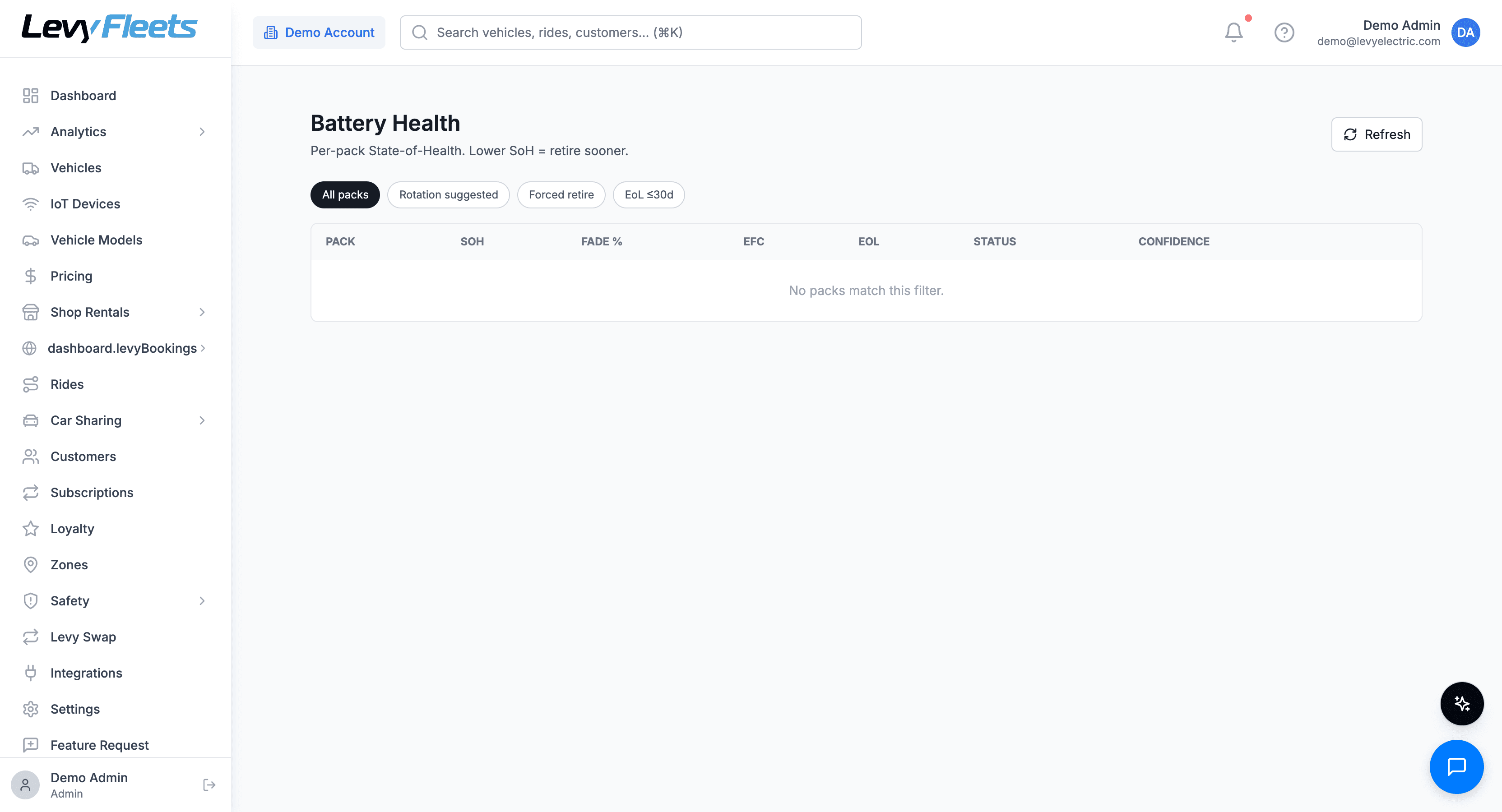Filter by Forced retire

pos(561,195)
